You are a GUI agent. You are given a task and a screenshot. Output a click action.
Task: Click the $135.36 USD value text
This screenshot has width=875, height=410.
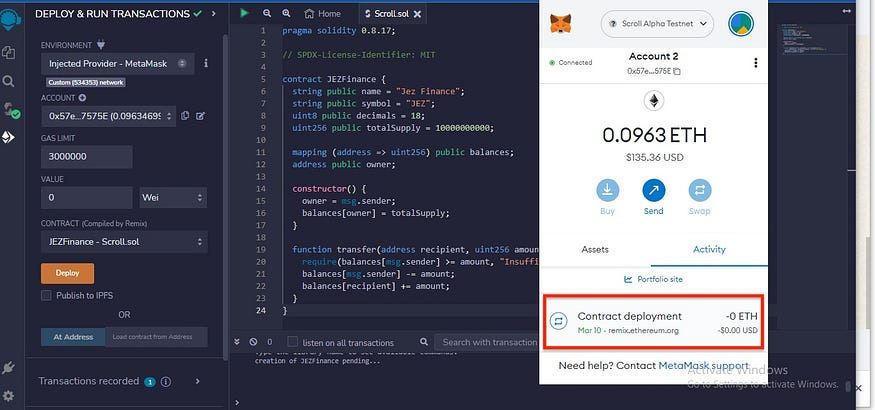tap(654, 158)
